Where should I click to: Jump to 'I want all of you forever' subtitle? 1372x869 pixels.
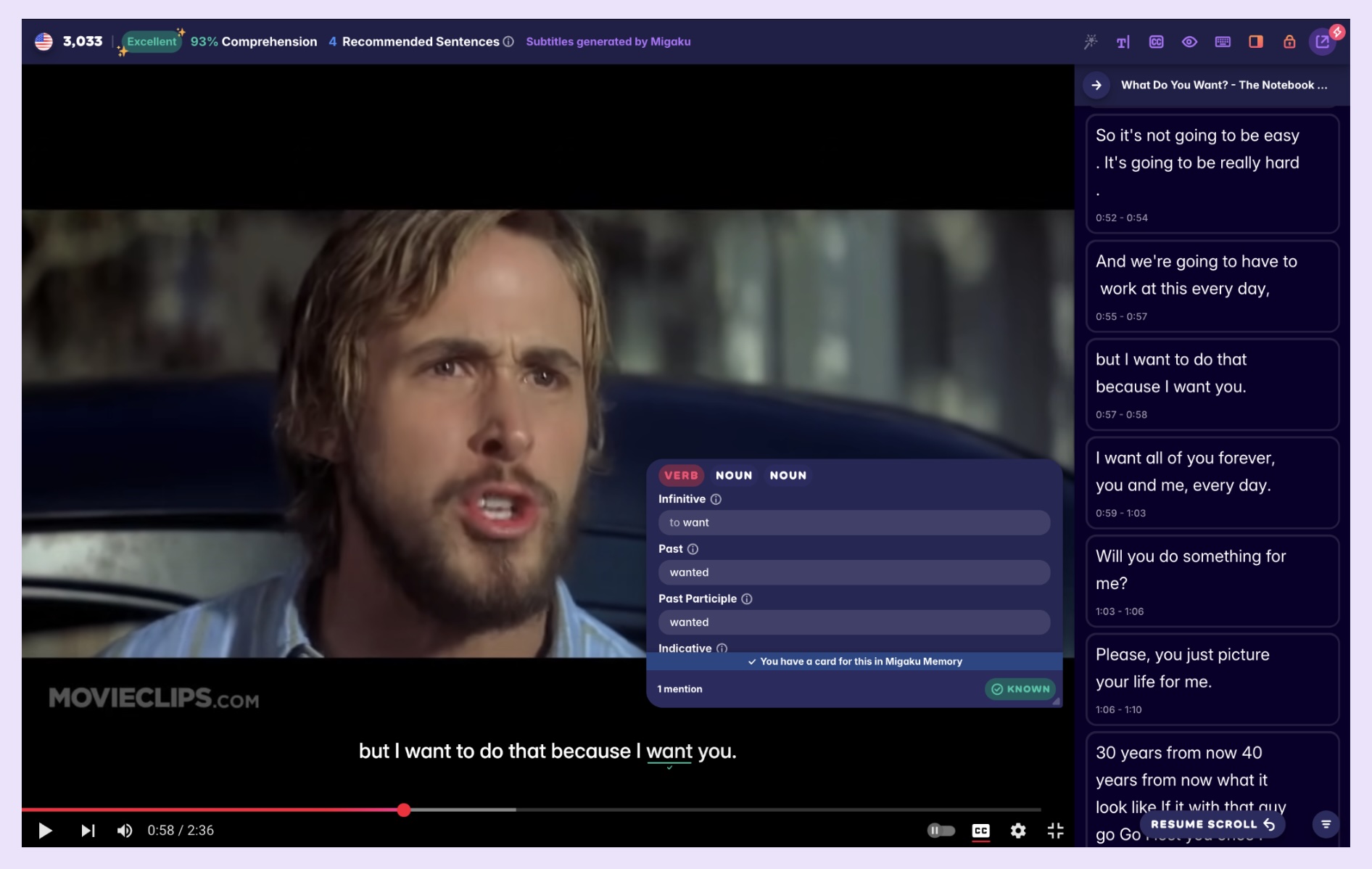point(1212,483)
